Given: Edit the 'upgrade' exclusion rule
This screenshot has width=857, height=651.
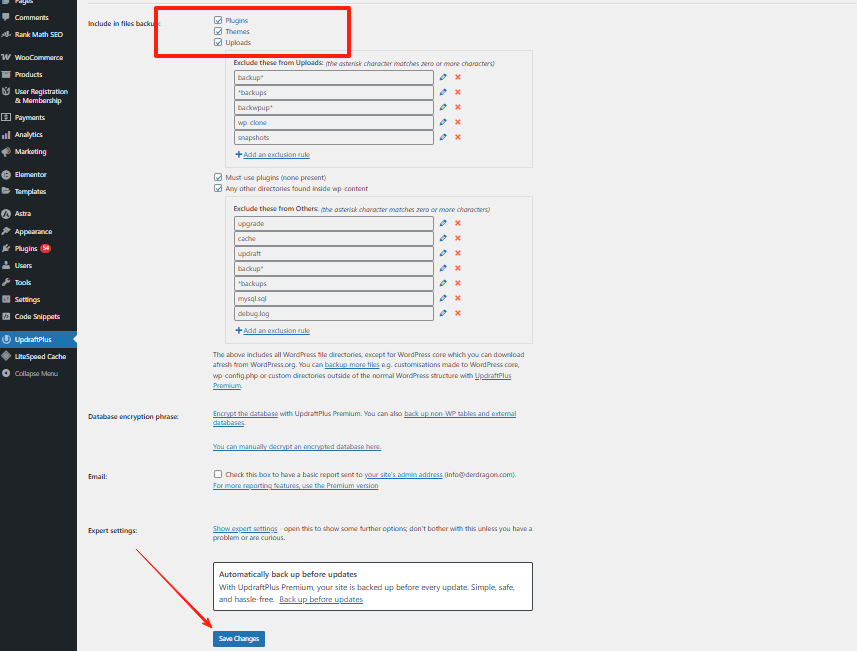Looking at the screenshot, I should [443, 223].
